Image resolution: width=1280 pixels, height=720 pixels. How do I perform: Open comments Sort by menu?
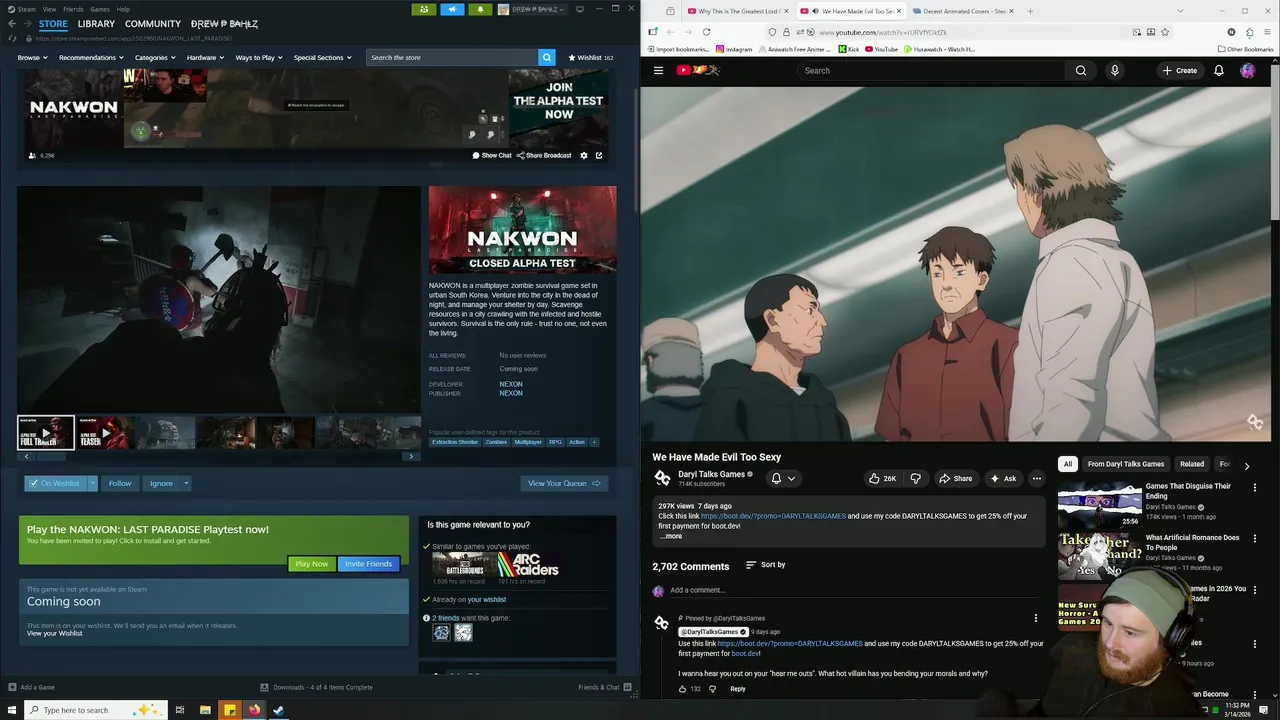click(x=766, y=565)
